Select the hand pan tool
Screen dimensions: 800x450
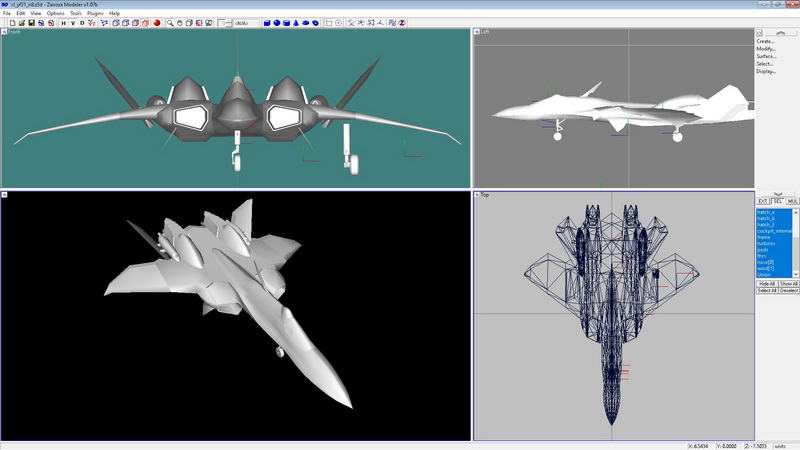(x=180, y=22)
